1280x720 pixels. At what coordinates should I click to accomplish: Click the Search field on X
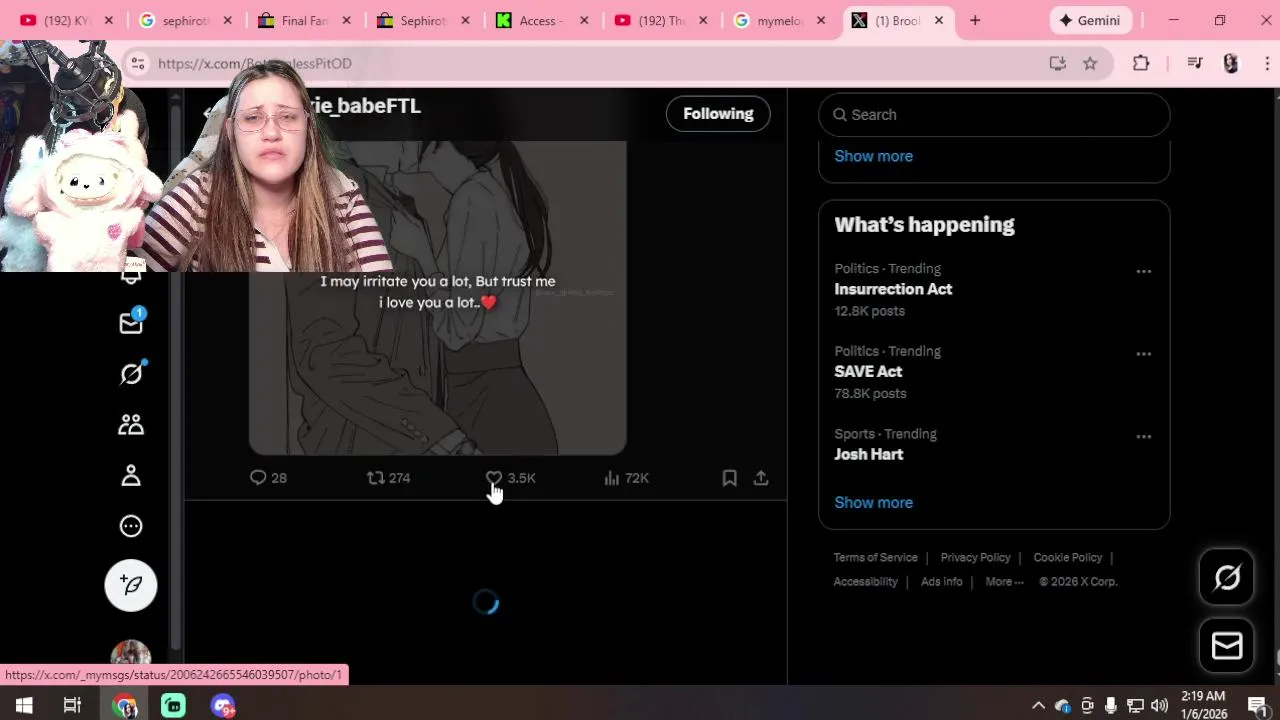point(994,115)
